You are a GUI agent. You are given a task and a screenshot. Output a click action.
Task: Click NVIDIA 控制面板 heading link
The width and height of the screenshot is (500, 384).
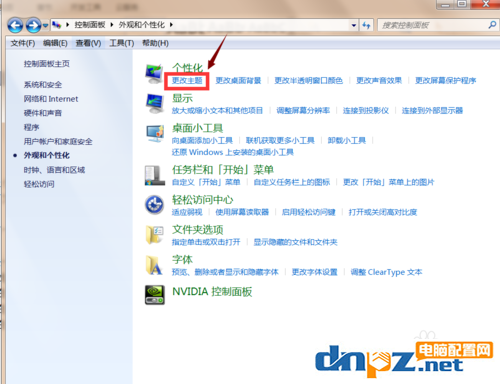click(x=212, y=292)
